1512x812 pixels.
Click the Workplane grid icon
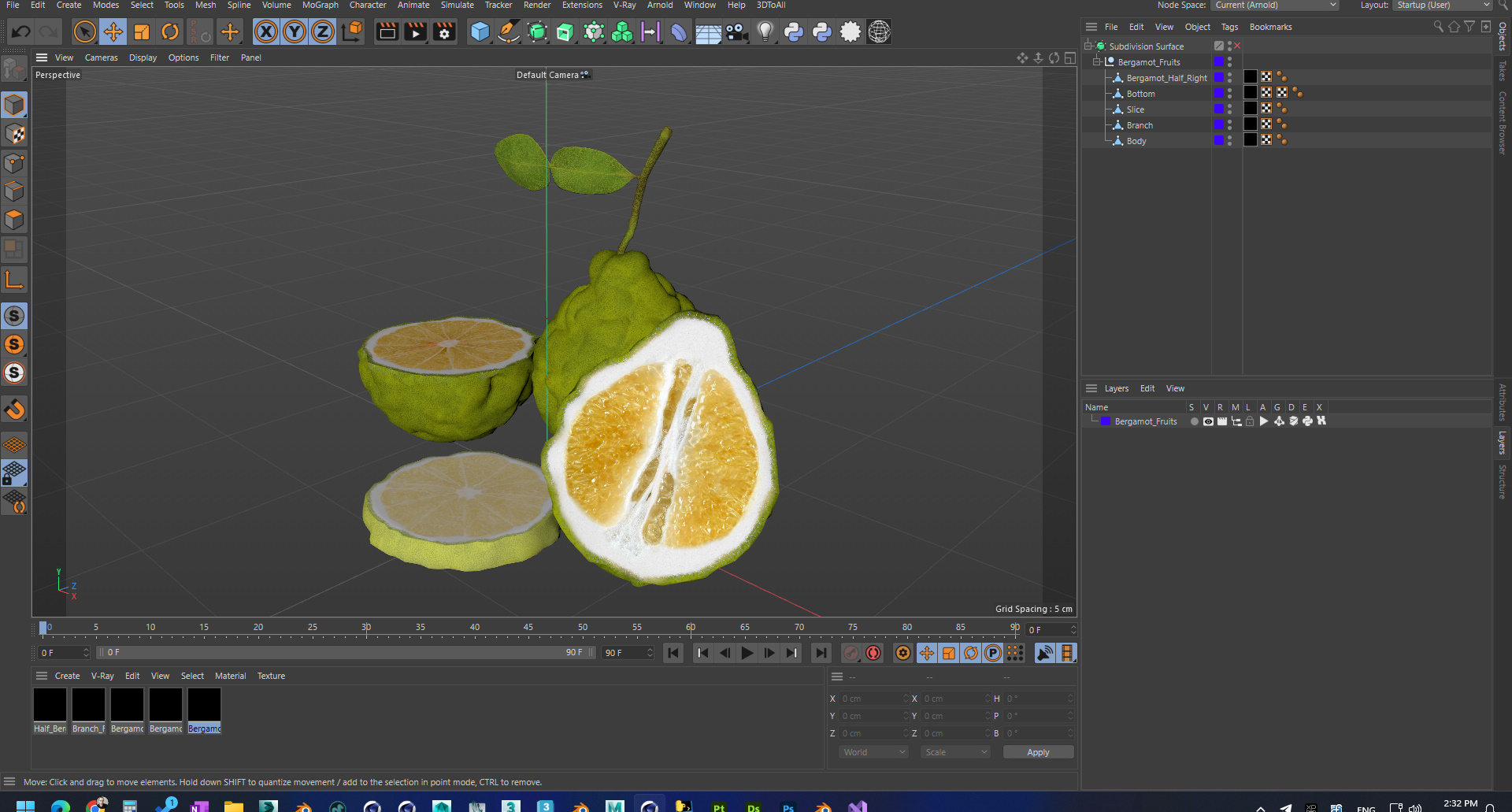14,445
